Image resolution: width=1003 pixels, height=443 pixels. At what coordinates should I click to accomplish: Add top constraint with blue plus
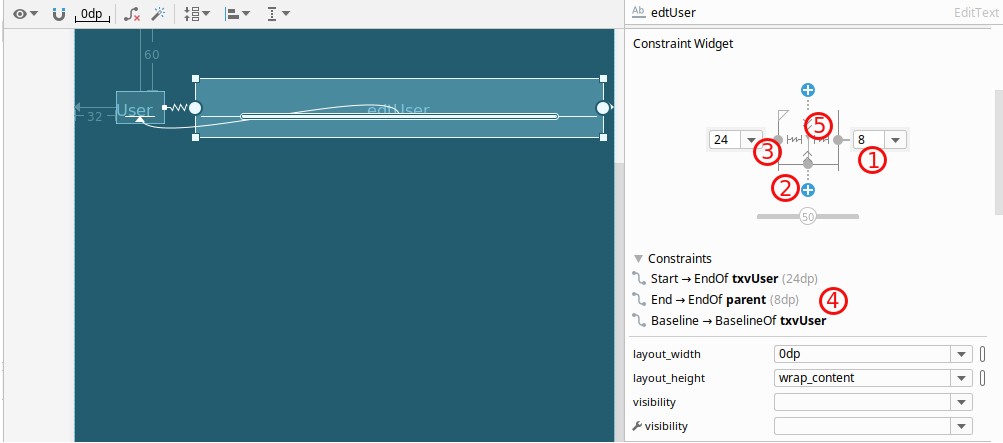pyautogui.click(x=808, y=89)
